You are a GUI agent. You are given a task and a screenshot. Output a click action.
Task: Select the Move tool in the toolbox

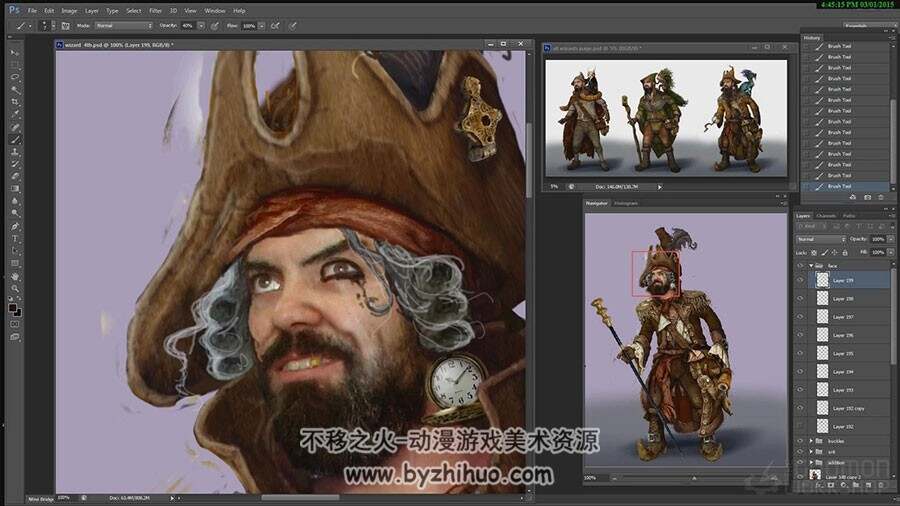[x=15, y=53]
